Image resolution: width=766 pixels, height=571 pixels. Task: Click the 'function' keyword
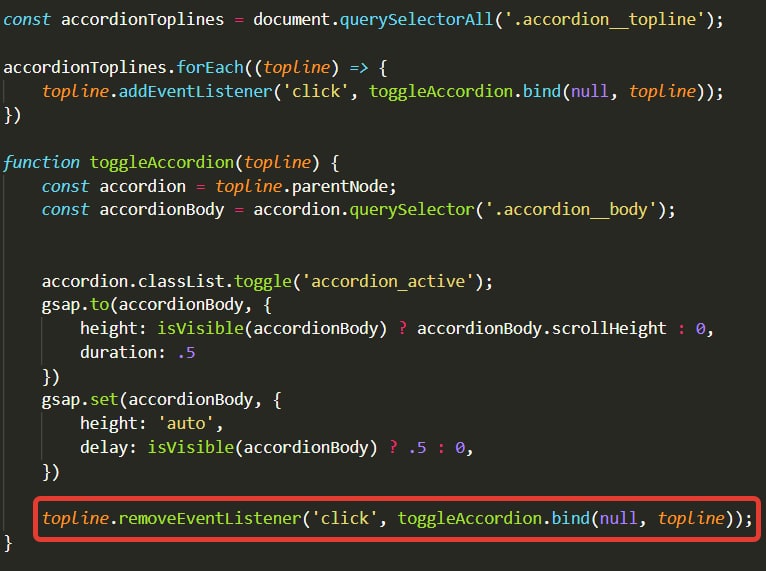pyautogui.click(x=41, y=162)
